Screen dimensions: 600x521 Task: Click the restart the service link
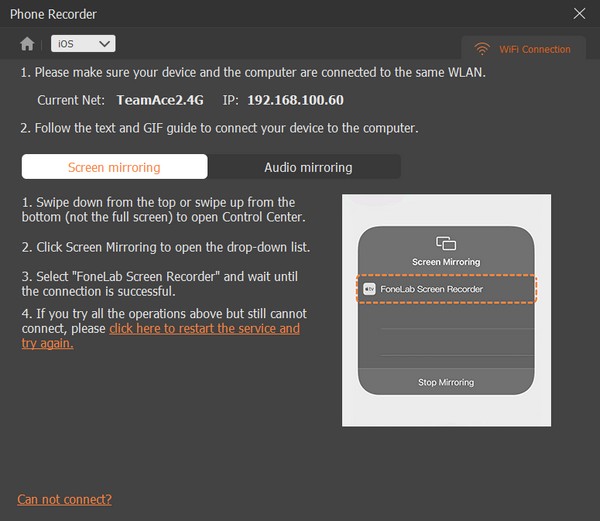pos(161,335)
